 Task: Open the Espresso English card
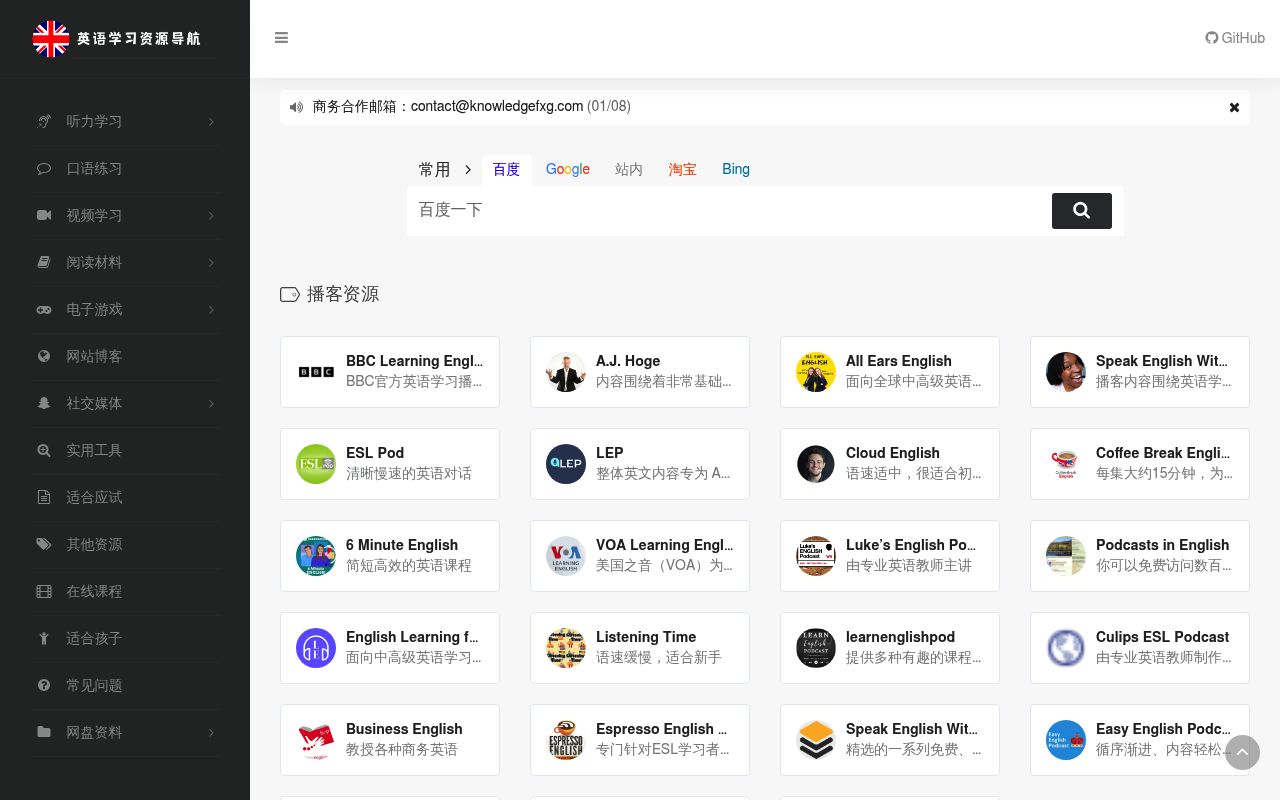click(640, 740)
